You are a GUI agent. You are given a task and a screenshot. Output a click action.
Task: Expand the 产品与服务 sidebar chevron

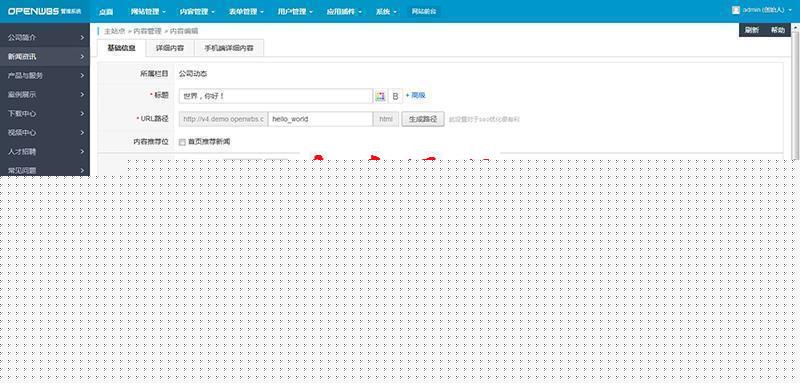pyautogui.click(x=82, y=75)
